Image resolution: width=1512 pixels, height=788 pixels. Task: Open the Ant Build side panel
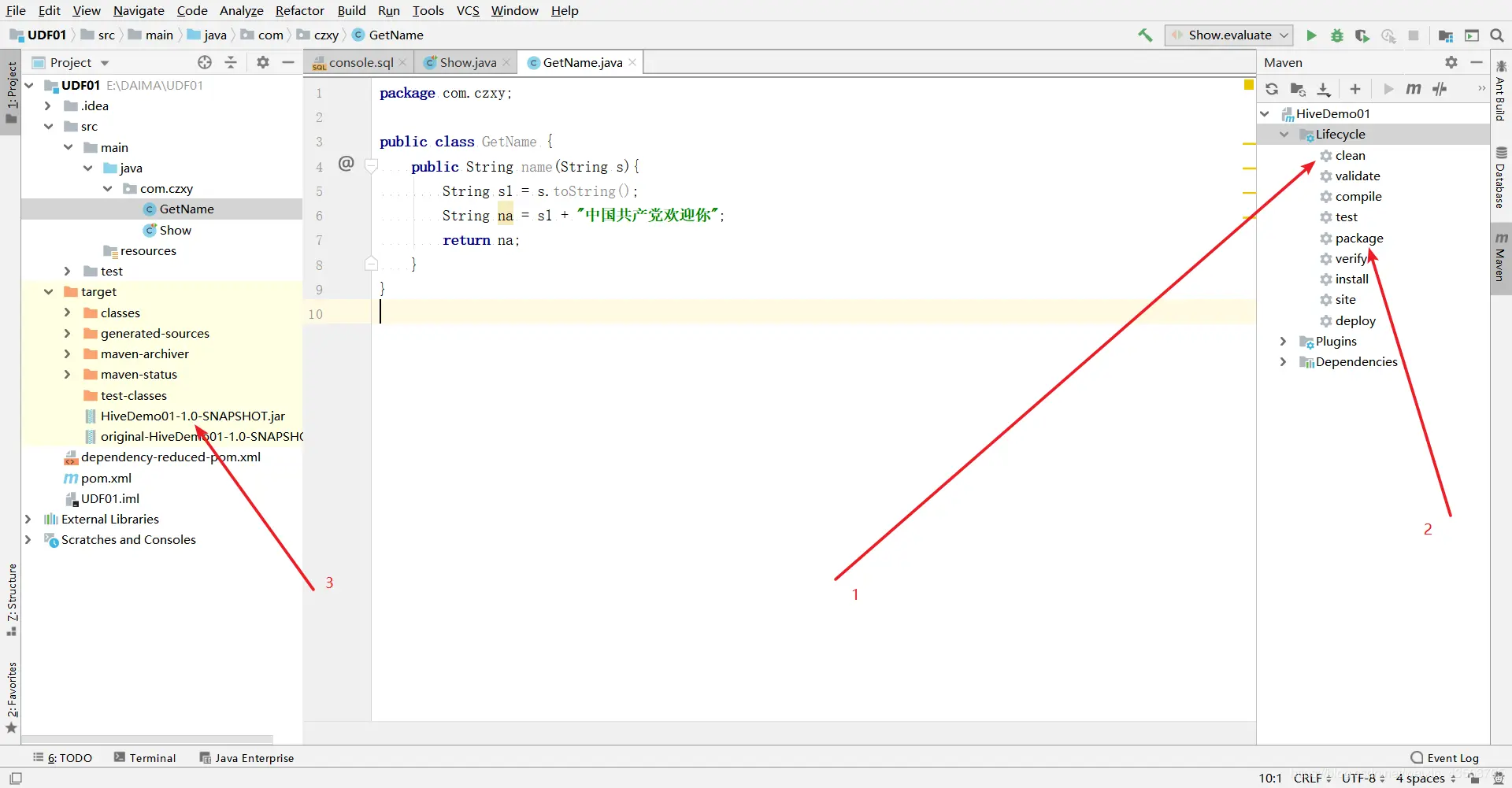point(1501,91)
